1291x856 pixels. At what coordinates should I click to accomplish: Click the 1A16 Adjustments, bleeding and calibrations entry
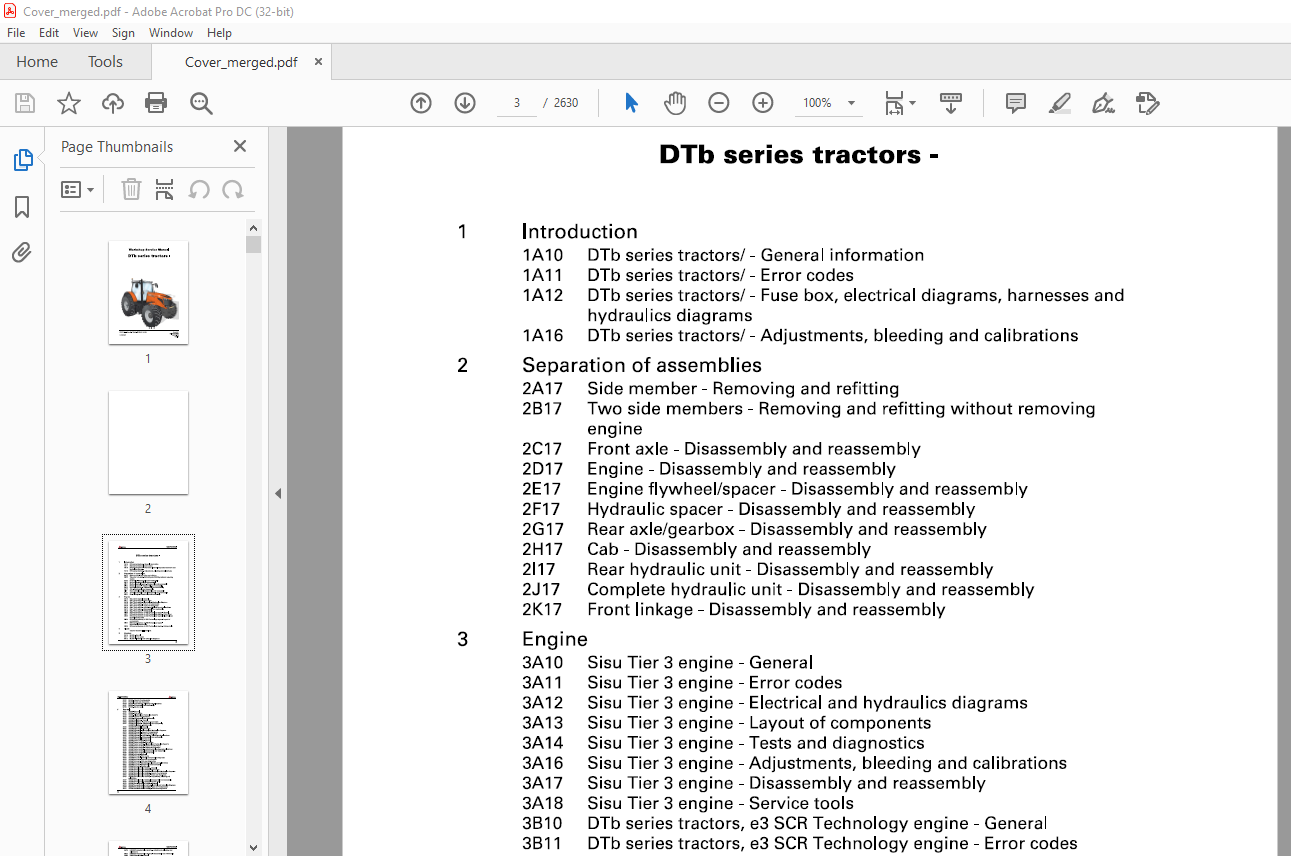click(x=800, y=335)
